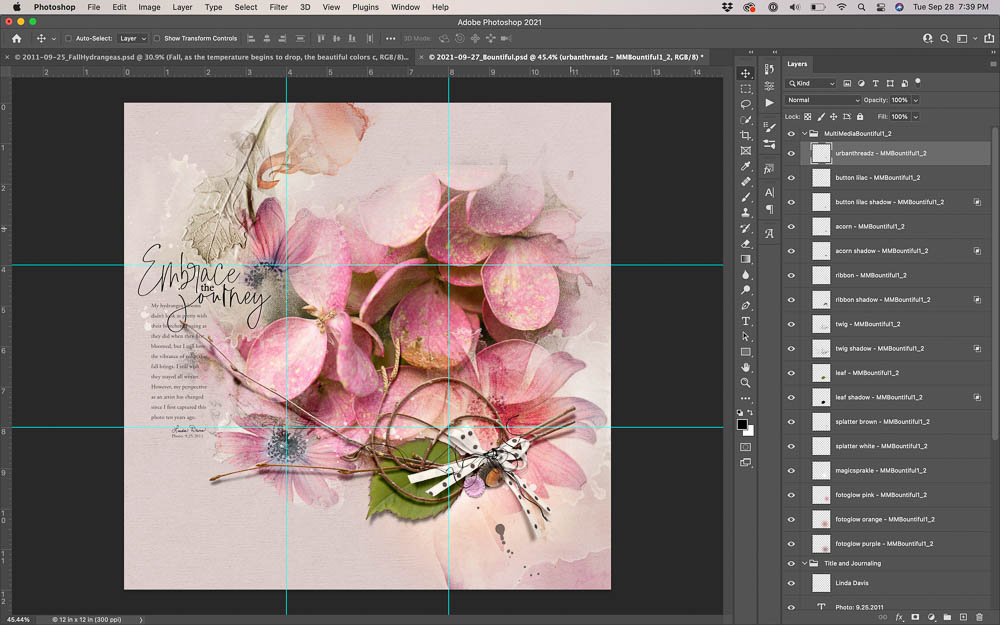Open the Kind filter dropdown
Viewport: 1000px width, 625px height.
point(811,84)
